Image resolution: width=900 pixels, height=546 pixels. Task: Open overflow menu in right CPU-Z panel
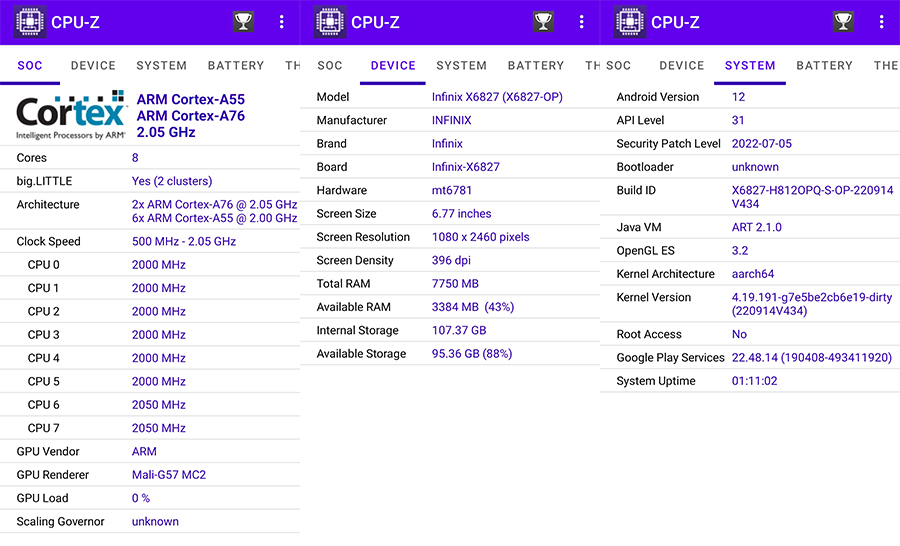click(881, 22)
